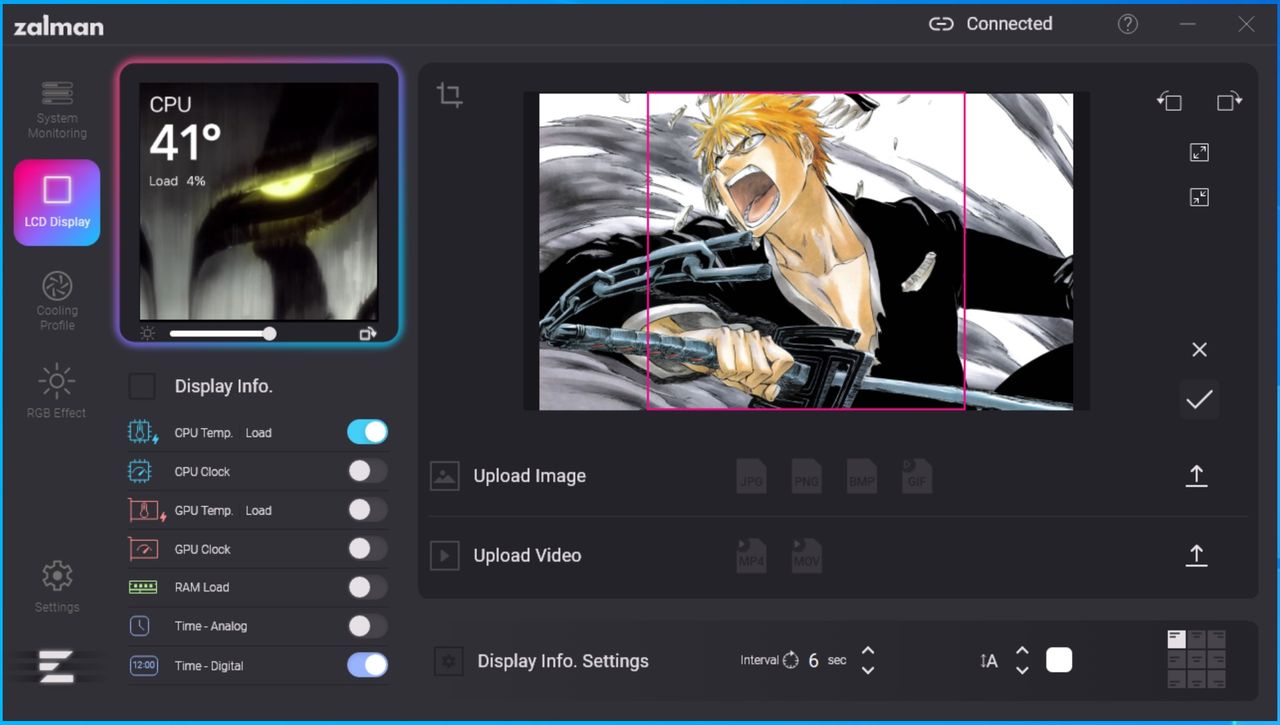Screen dimensions: 1280x725
Task: Select the LCD Display tab
Action: tap(57, 202)
